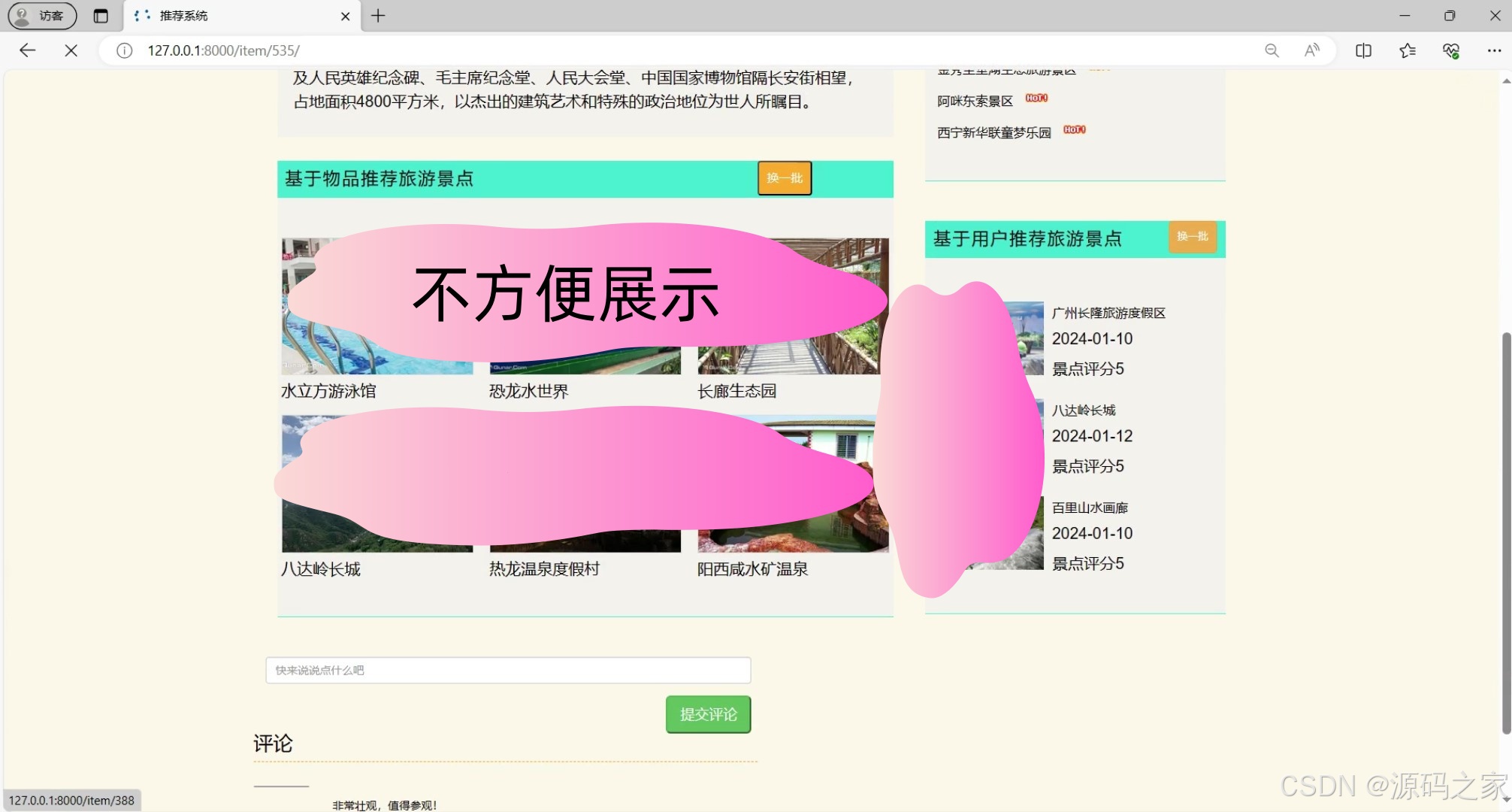Click the Browser essentials heart icon
Viewport: 1512px width, 812px height.
pyautogui.click(x=1451, y=50)
